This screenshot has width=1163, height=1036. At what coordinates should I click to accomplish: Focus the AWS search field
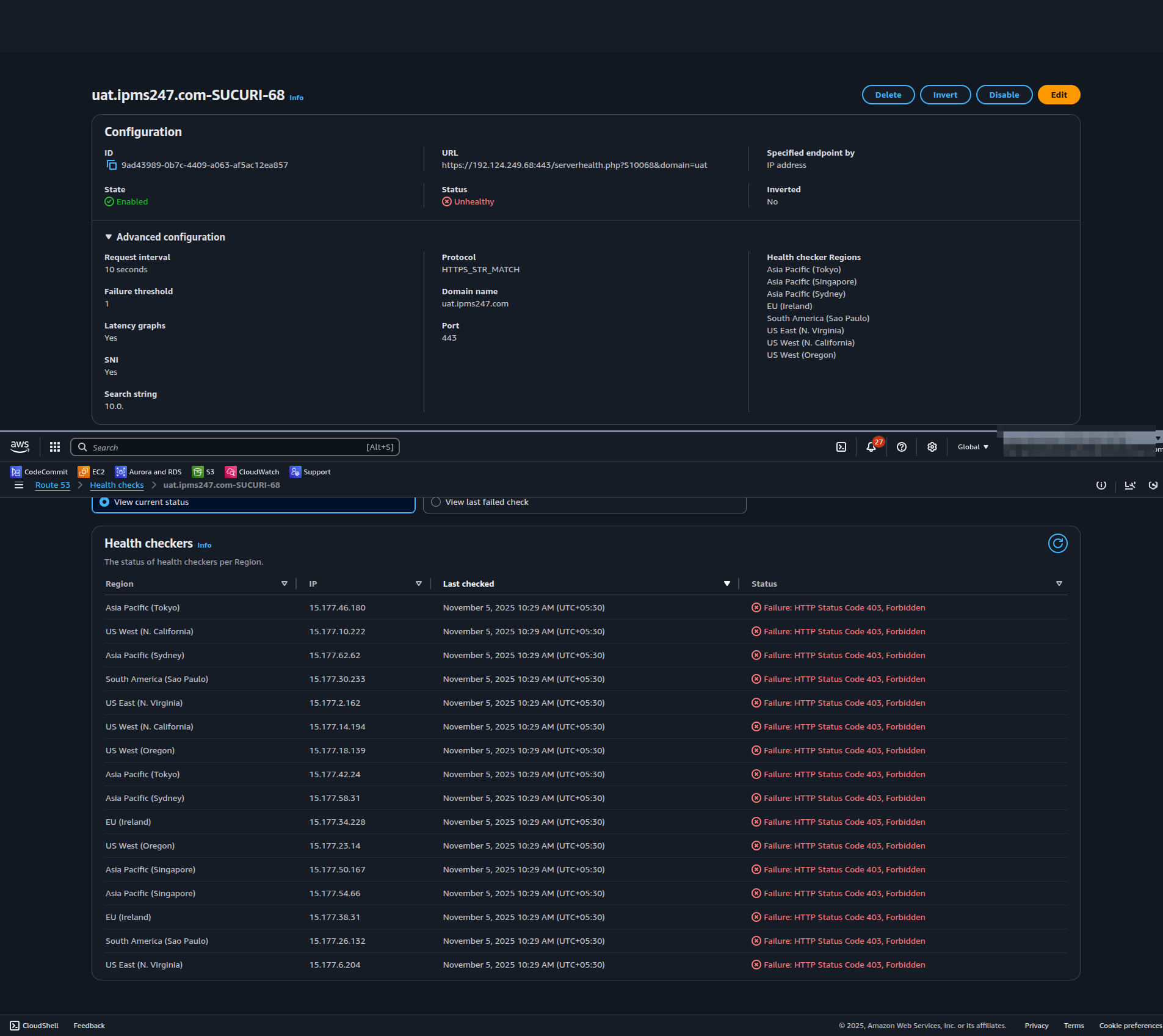(235, 447)
